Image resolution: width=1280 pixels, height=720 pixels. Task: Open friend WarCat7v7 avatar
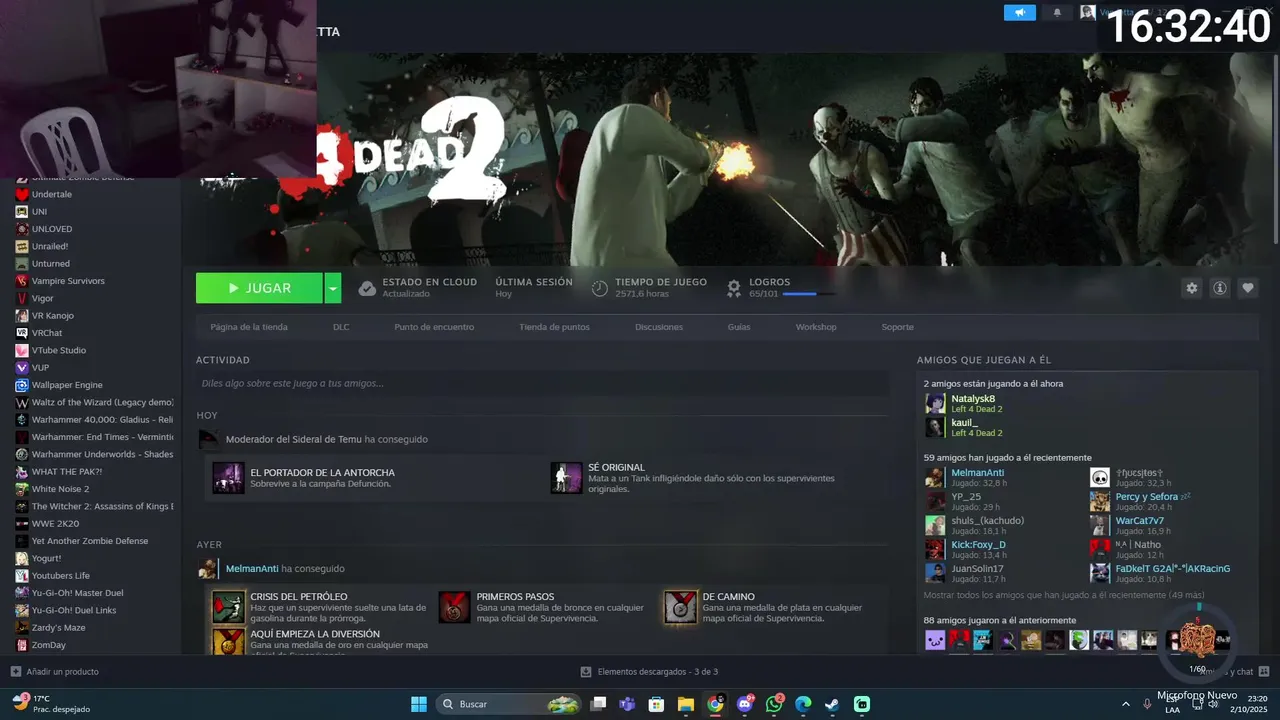(x=1100, y=525)
